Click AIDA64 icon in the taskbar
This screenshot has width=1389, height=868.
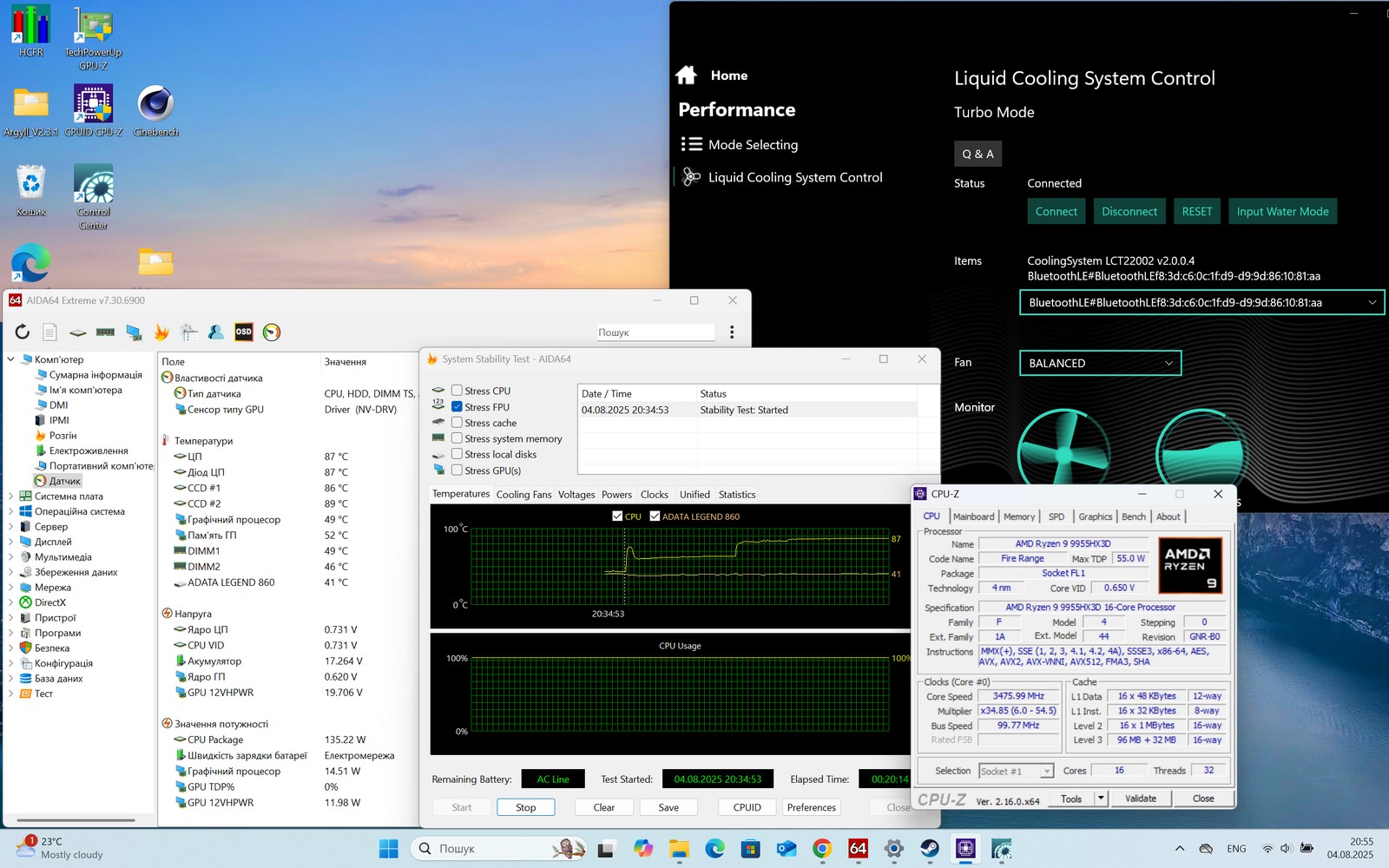tap(858, 848)
